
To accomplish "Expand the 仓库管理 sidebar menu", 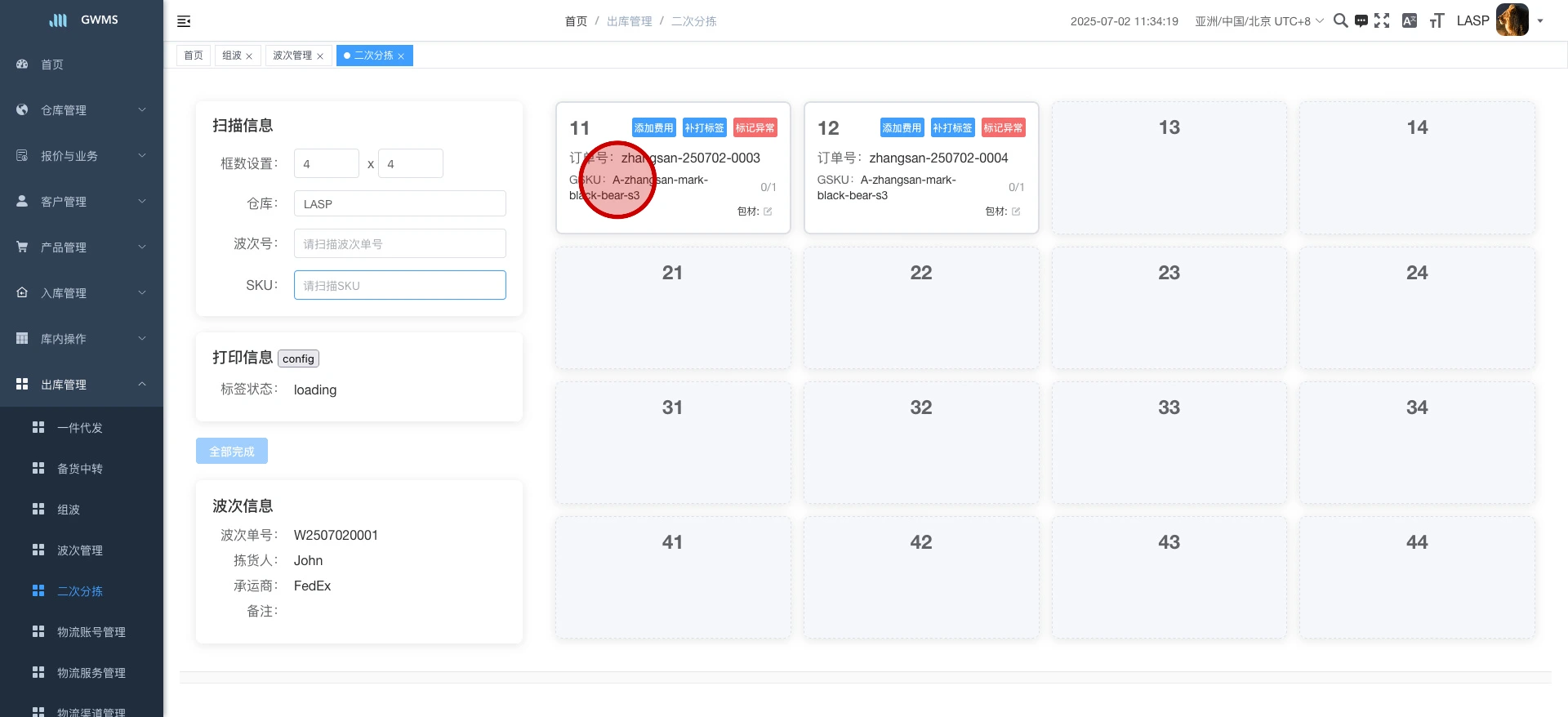I will (82, 110).
